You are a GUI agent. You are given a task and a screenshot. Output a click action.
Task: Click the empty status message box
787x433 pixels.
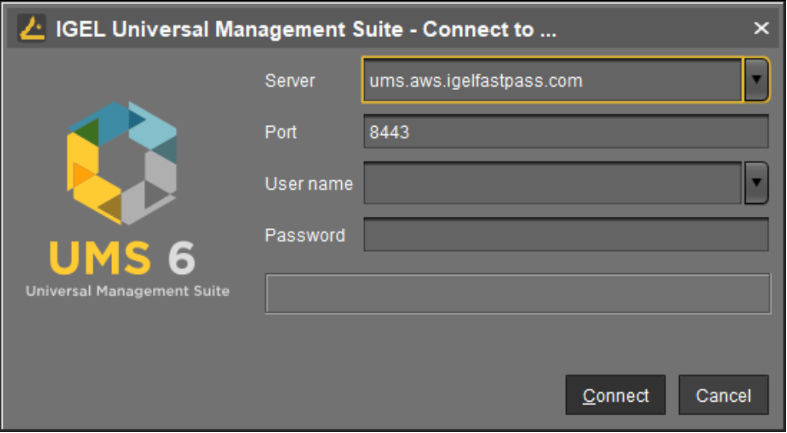click(x=517, y=294)
